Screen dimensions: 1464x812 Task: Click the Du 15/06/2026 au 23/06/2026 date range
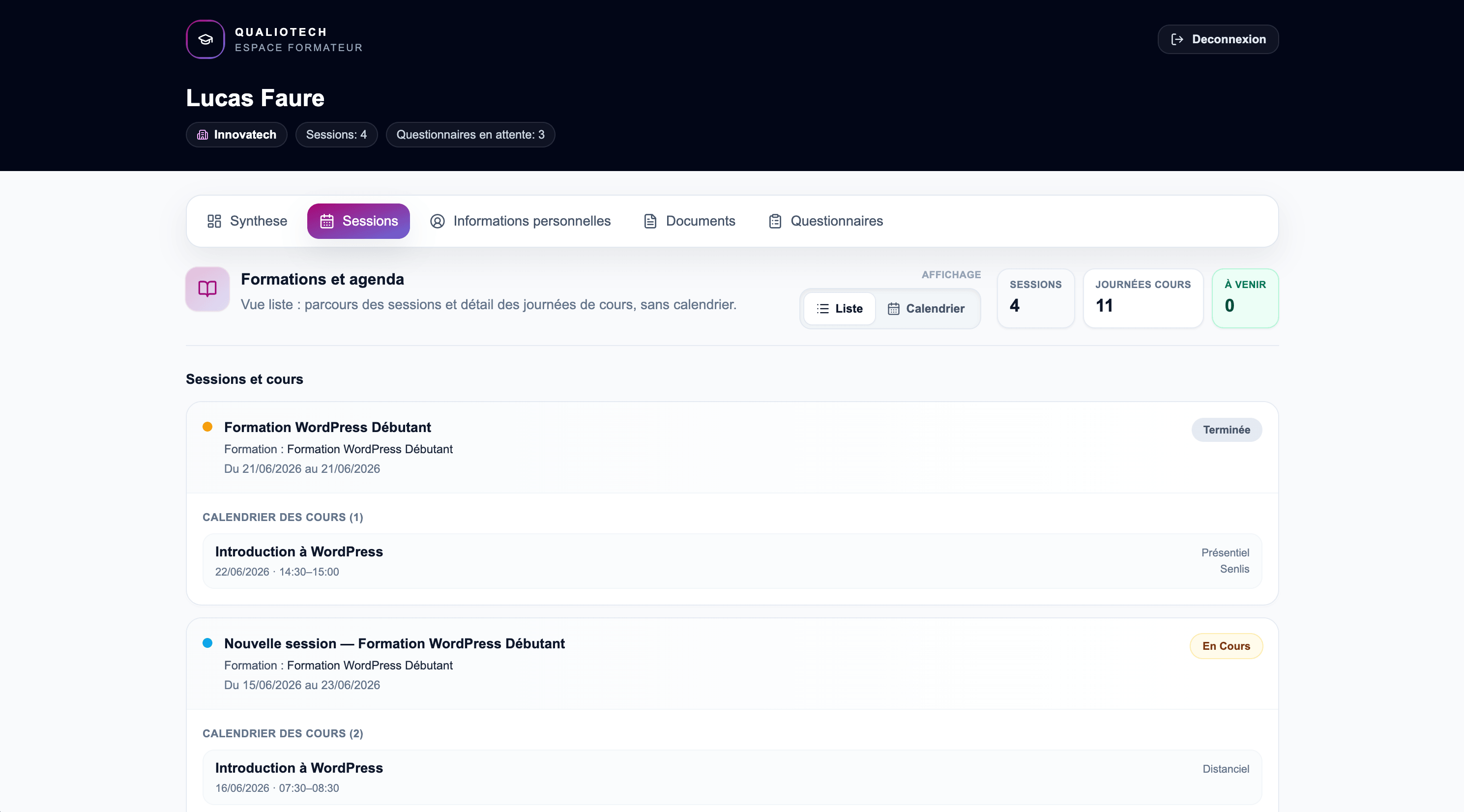pyautogui.click(x=302, y=685)
